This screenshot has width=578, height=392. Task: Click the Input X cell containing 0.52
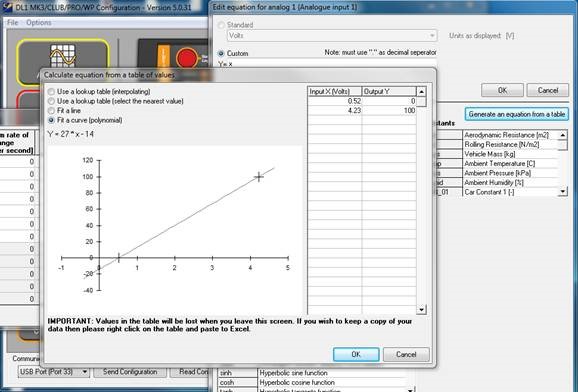(335, 101)
